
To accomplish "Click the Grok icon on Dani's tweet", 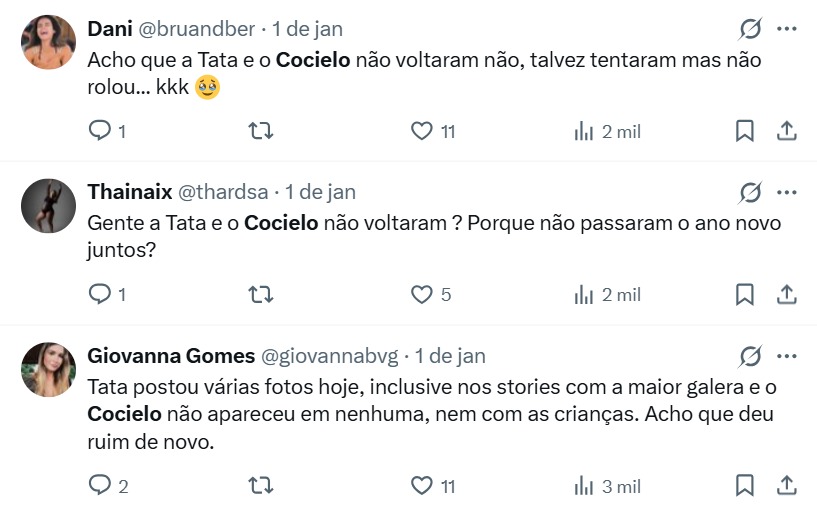I will [750, 28].
